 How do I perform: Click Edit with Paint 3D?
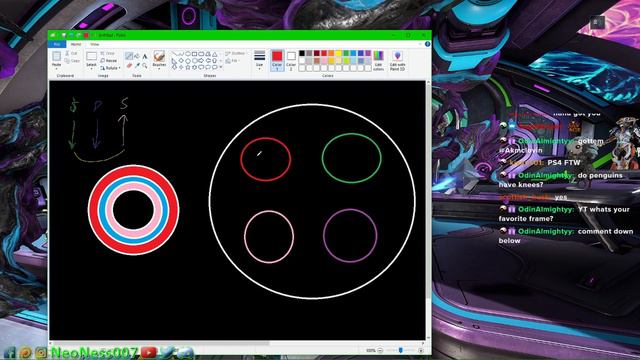point(397,60)
